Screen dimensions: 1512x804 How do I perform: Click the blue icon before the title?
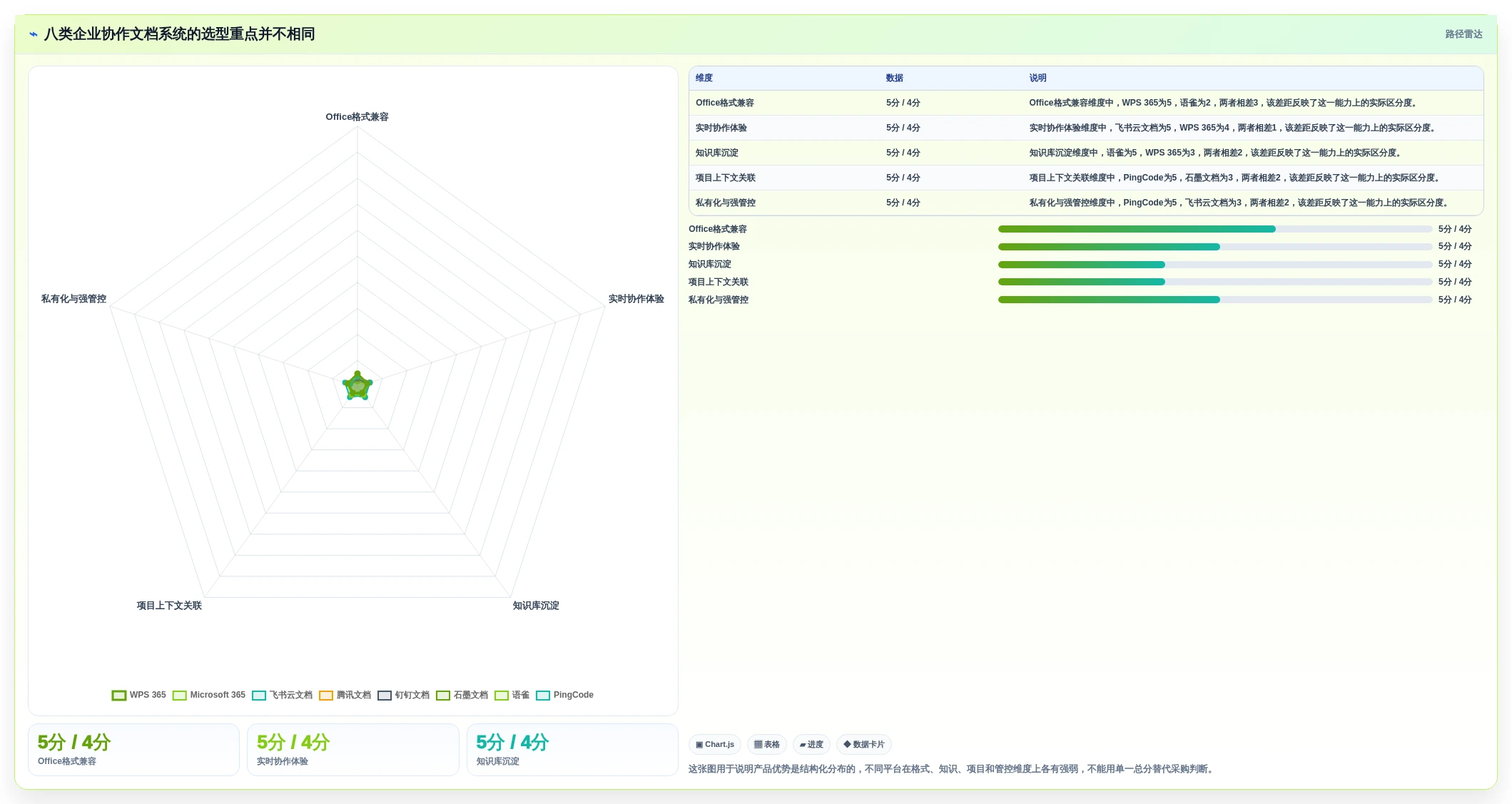click(x=34, y=34)
